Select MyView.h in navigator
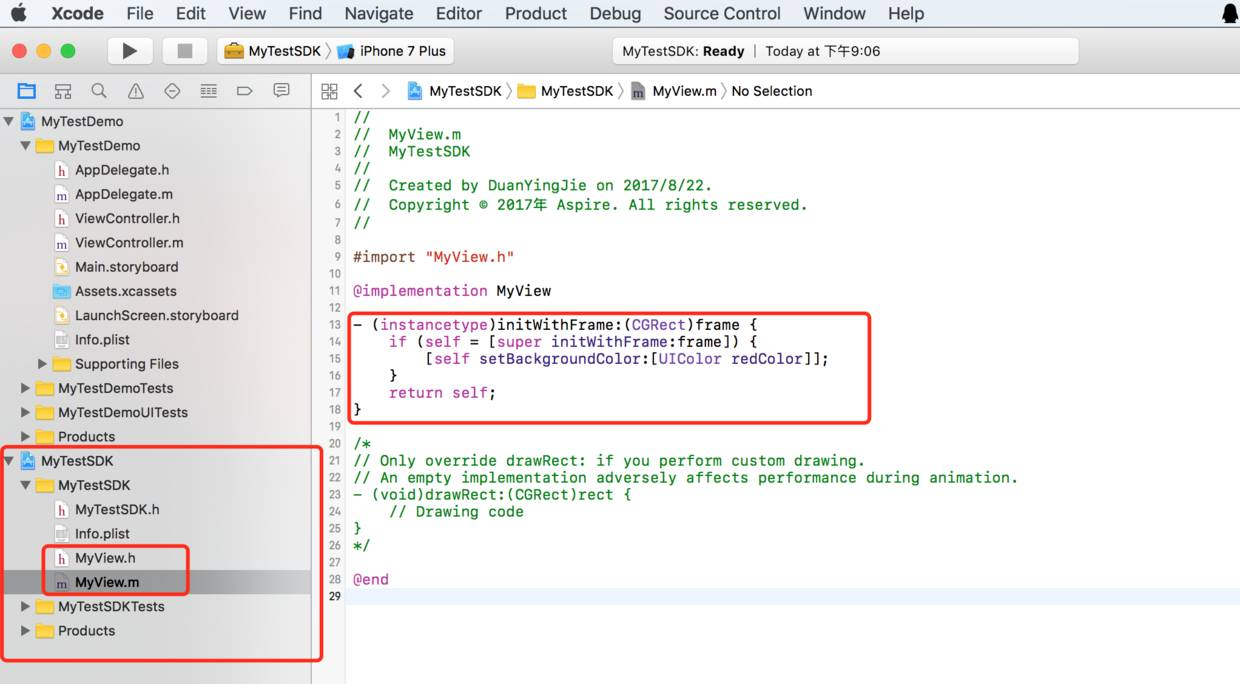Image resolution: width=1240 pixels, height=684 pixels. click(x=105, y=558)
